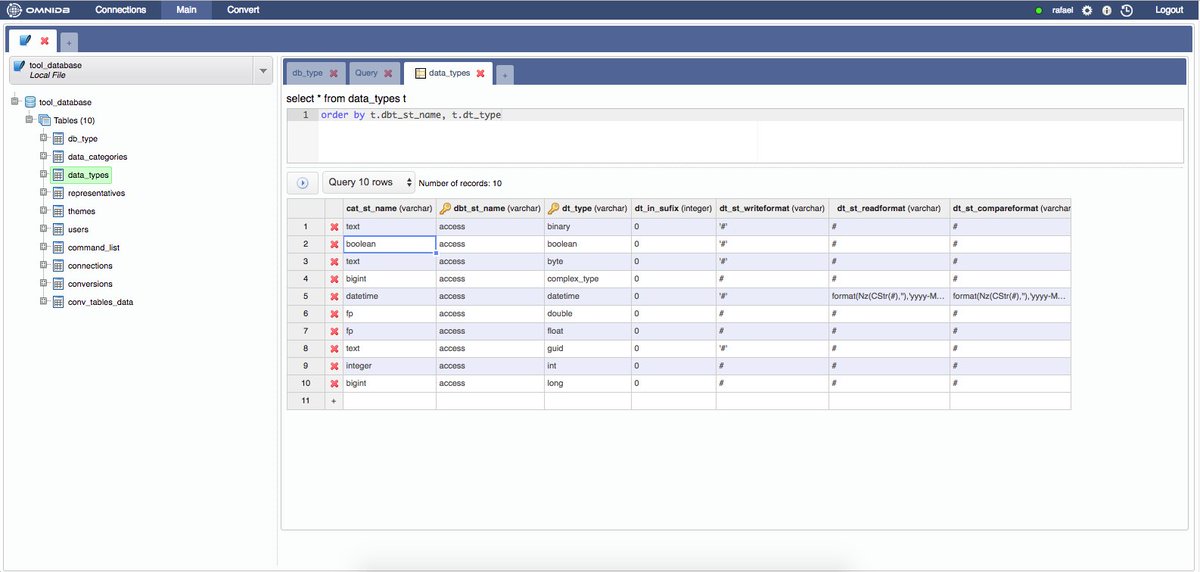Delete row 1 with binary type

(x=334, y=226)
